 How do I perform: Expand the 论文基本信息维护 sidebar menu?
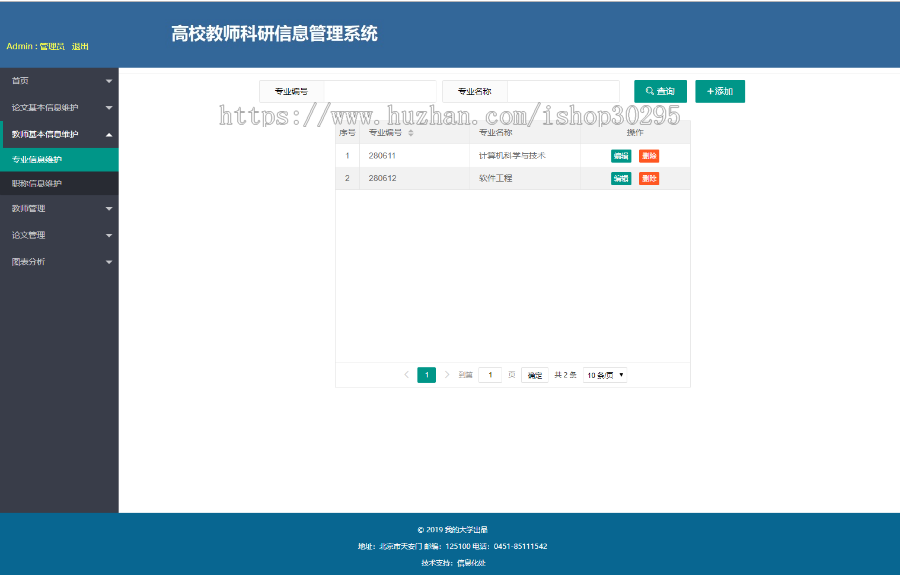coord(59,107)
